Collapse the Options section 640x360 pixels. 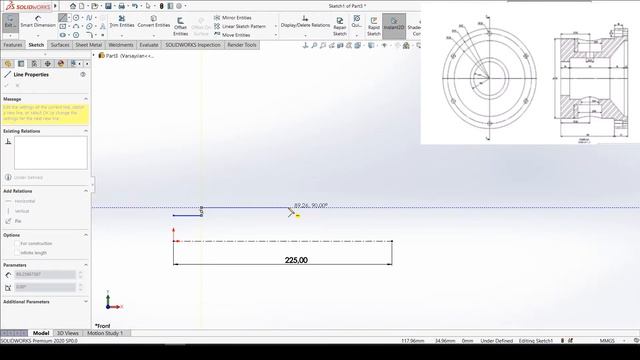point(86,235)
